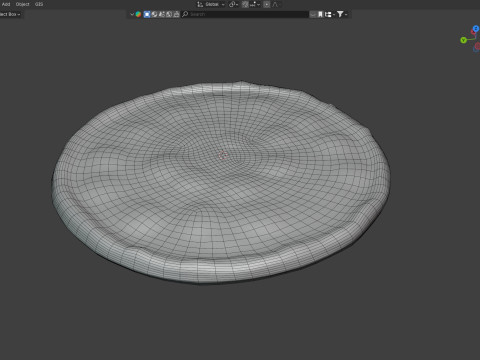The height and width of the screenshot is (360, 480).
Task: Toggle snapping with the magnet icon
Action: pyautogui.click(x=245, y=4)
